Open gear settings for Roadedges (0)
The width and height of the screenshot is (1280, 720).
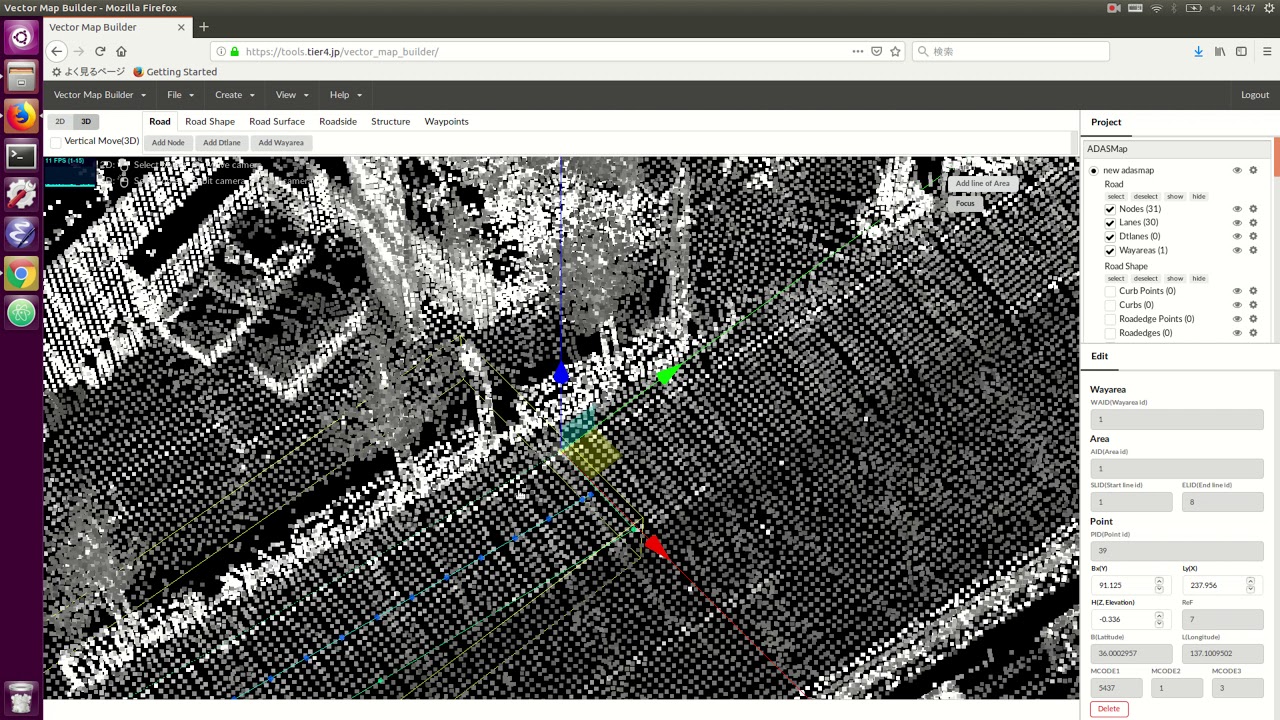1253,333
